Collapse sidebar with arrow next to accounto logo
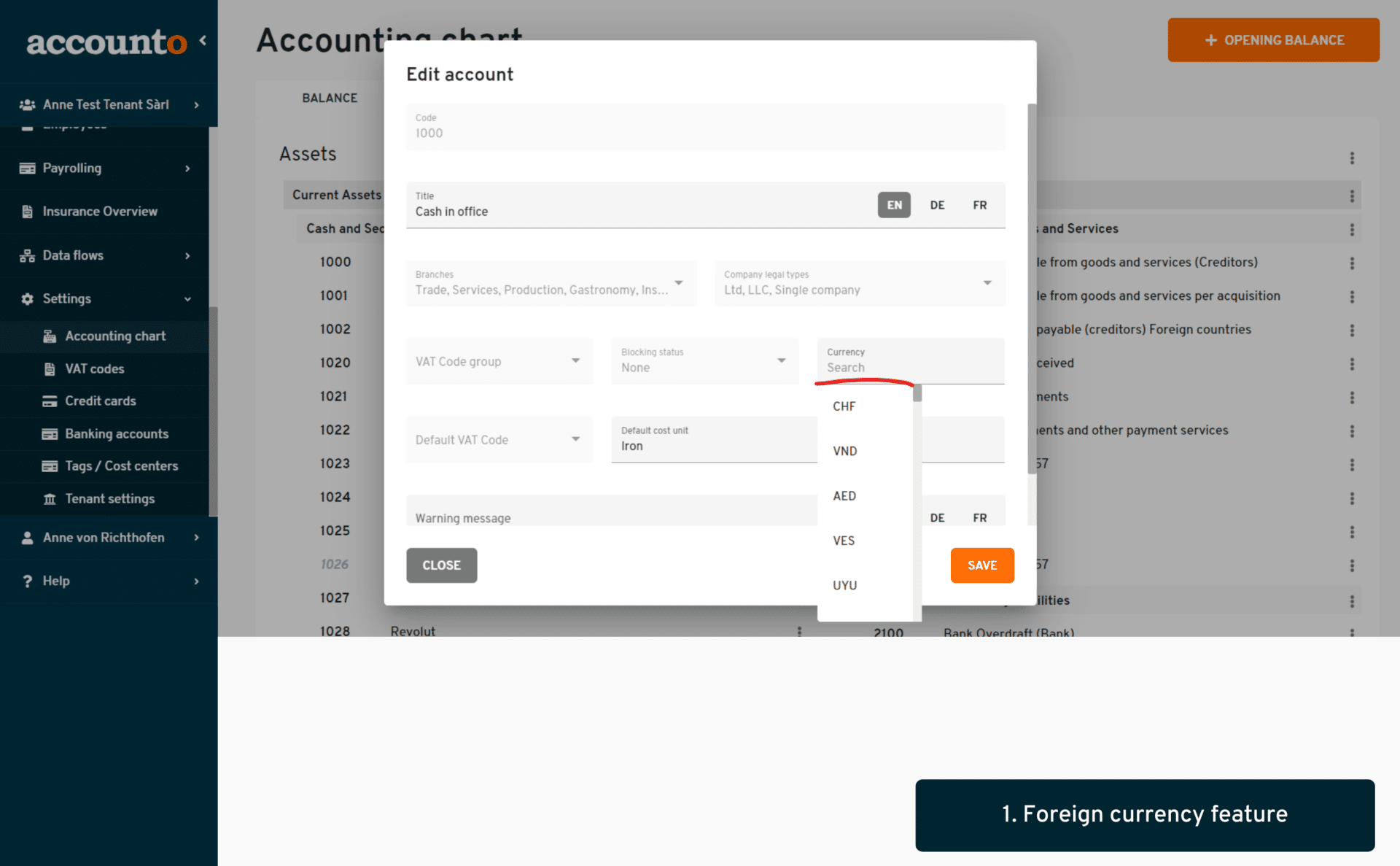 point(203,41)
